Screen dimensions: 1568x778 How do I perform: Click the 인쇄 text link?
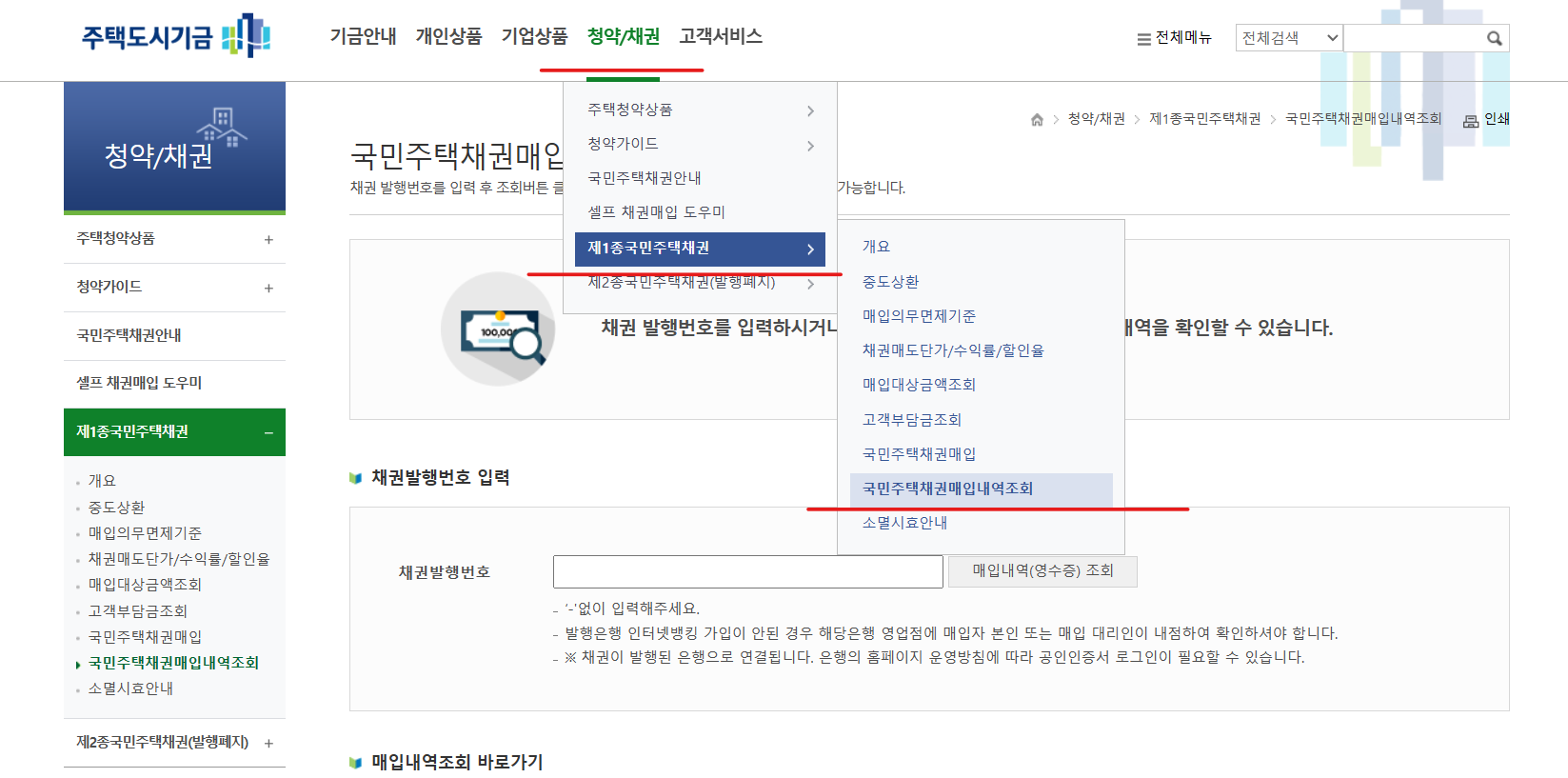1497,119
